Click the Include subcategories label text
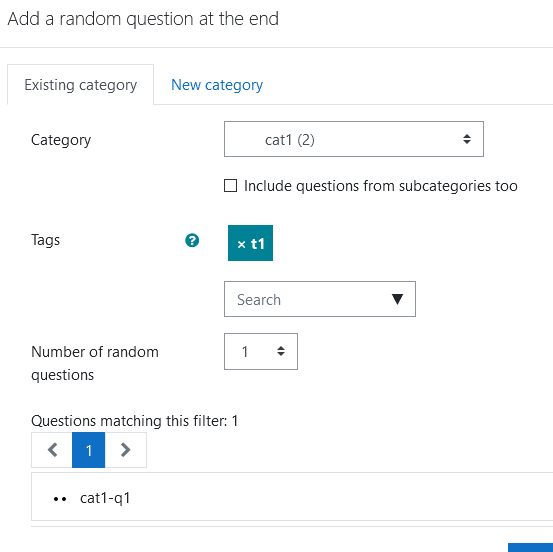 381,186
